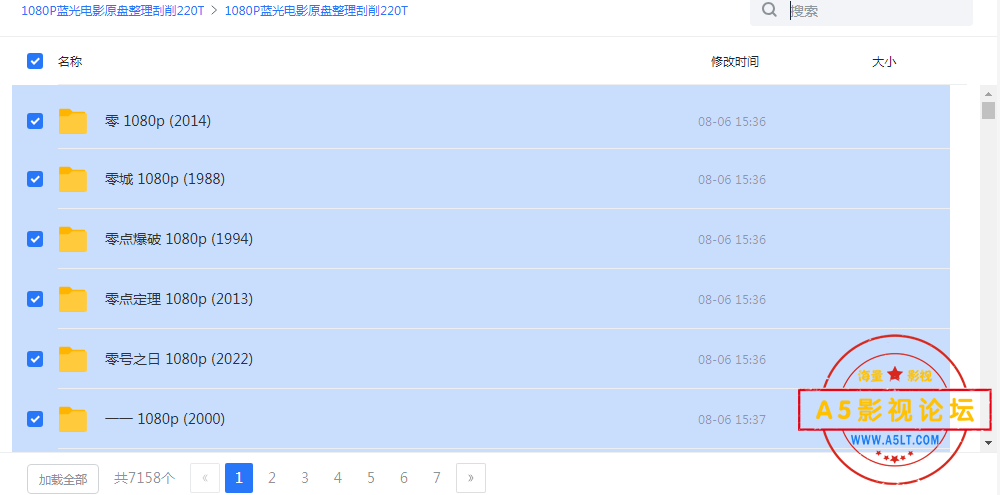Click the 共7158个 total count text
The width and height of the screenshot is (1000, 495).
click(144, 478)
